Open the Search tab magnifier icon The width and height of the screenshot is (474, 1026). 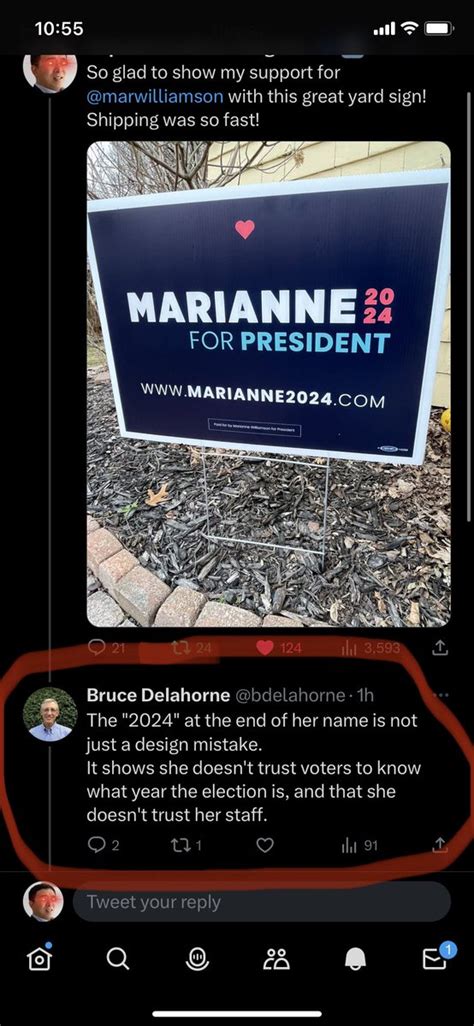pos(118,959)
